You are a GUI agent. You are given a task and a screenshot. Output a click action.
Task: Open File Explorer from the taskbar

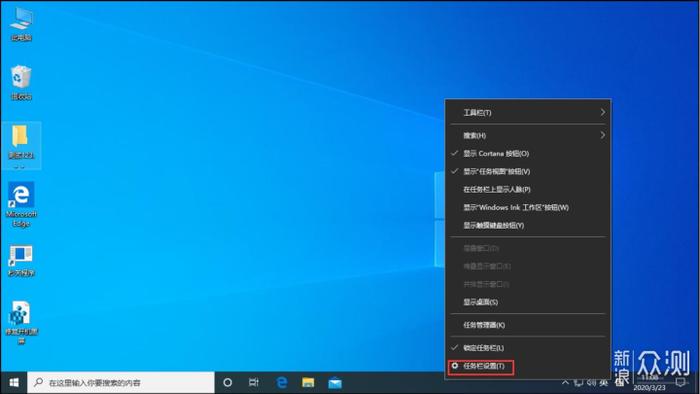click(308, 382)
